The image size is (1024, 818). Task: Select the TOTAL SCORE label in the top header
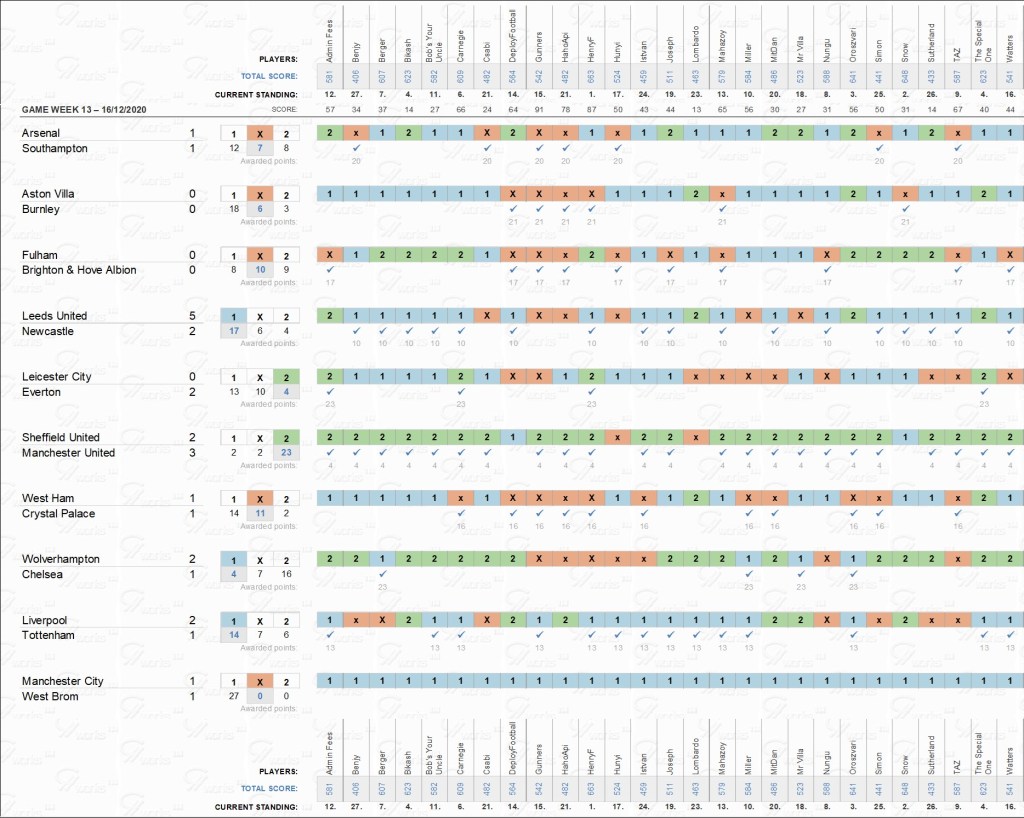(268, 74)
